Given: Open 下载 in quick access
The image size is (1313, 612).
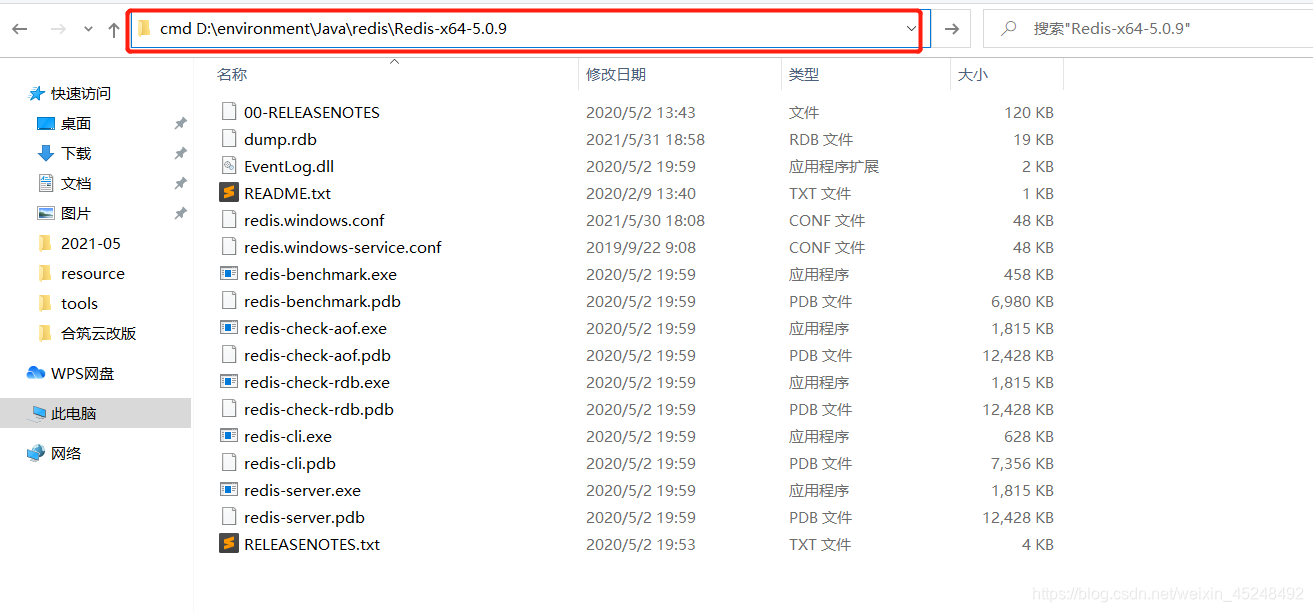Looking at the screenshot, I should tap(76, 153).
